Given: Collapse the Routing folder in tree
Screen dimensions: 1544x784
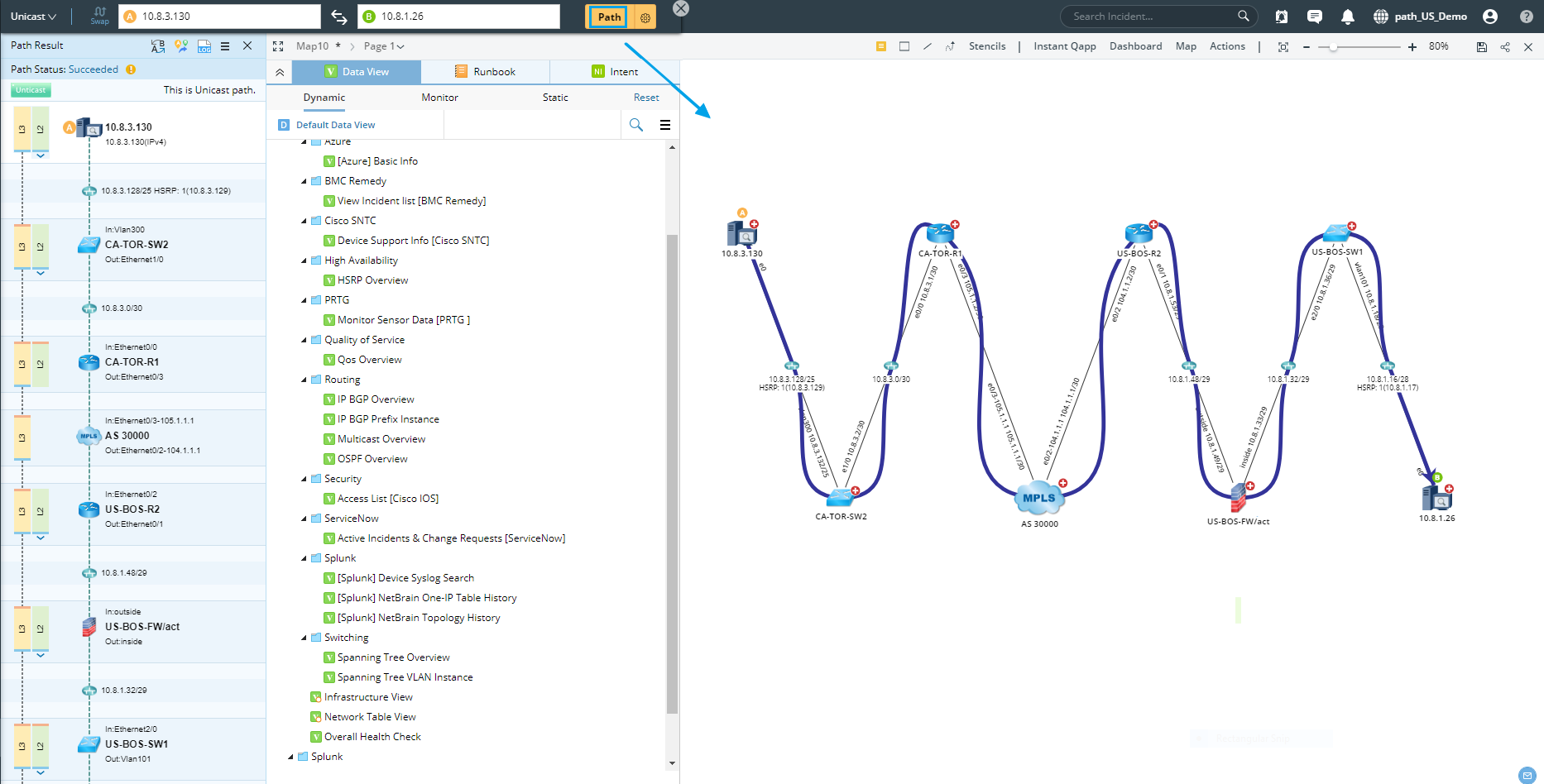Looking at the screenshot, I should click(x=304, y=380).
